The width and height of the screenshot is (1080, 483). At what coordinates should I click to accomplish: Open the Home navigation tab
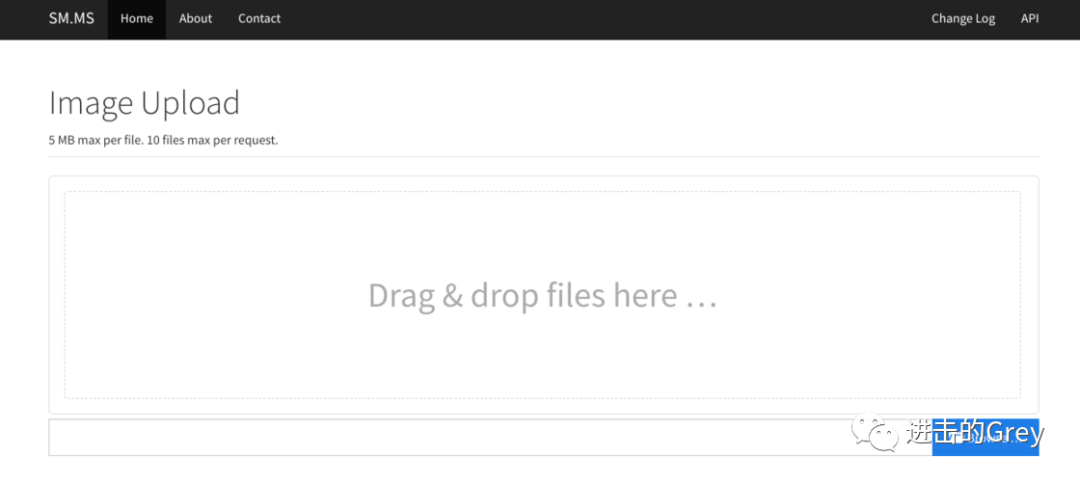coord(136,19)
